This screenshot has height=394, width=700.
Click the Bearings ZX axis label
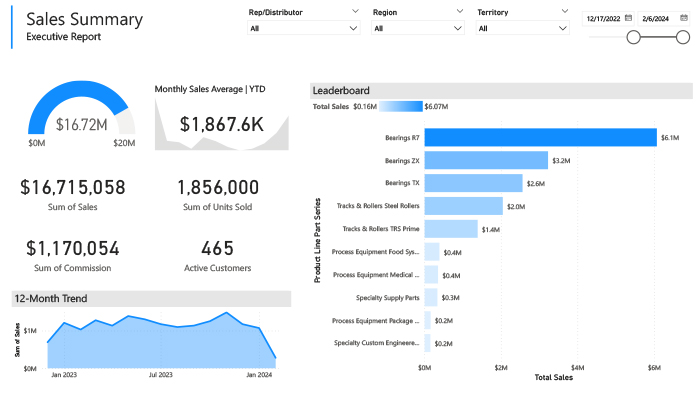(x=402, y=161)
